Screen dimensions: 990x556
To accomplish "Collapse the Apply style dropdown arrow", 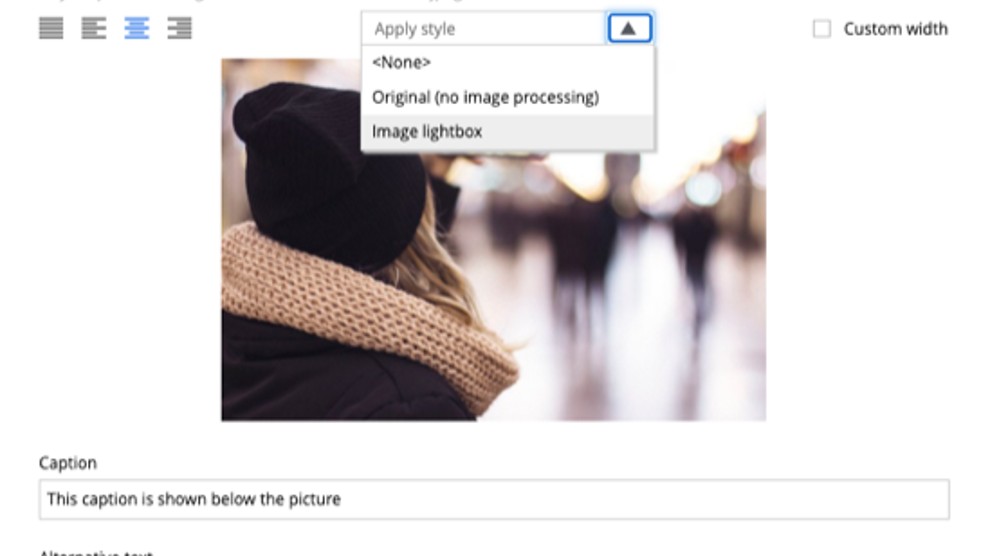I will tap(629, 28).
